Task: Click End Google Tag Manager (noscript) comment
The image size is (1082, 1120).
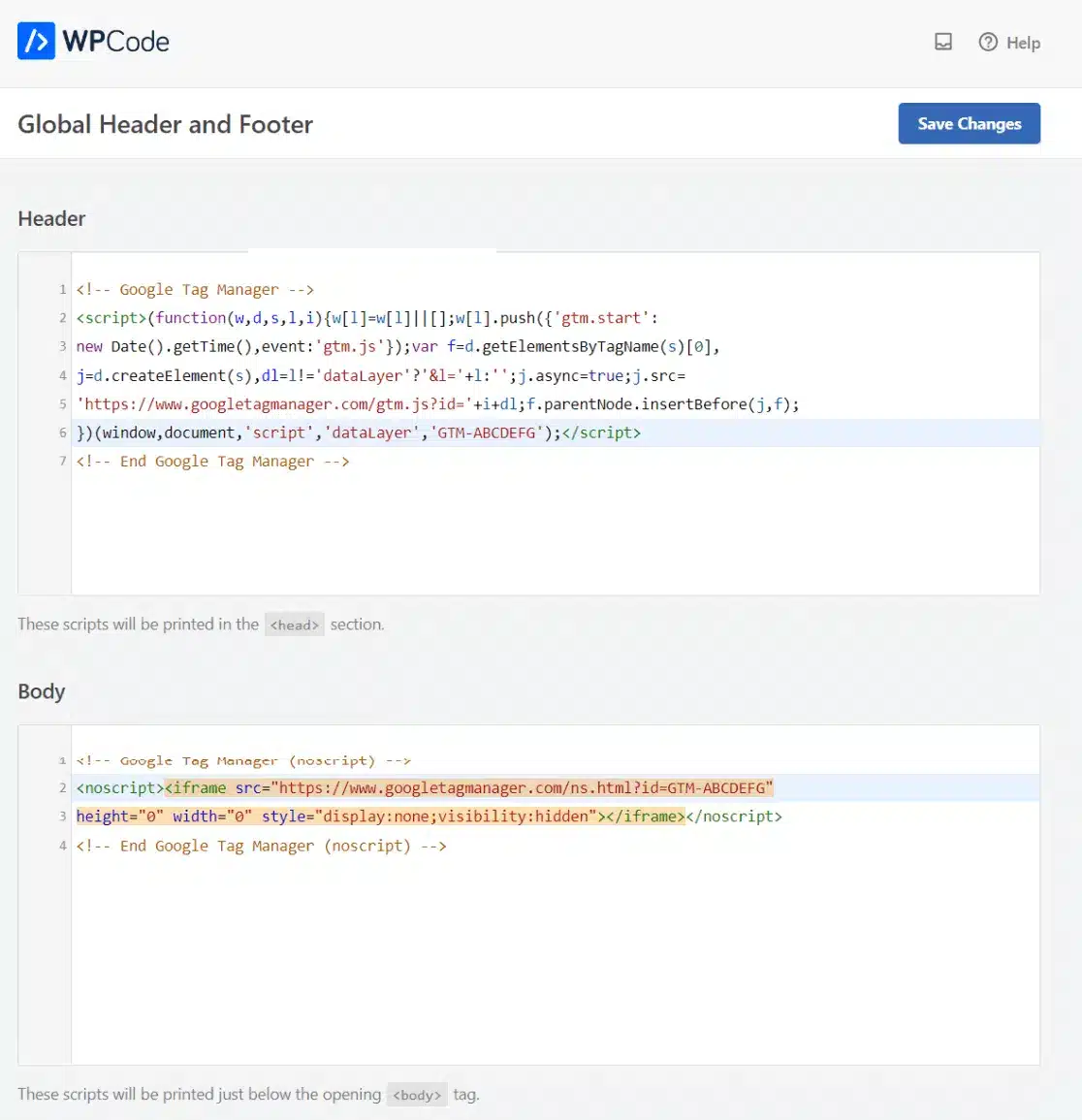Action: [x=262, y=846]
